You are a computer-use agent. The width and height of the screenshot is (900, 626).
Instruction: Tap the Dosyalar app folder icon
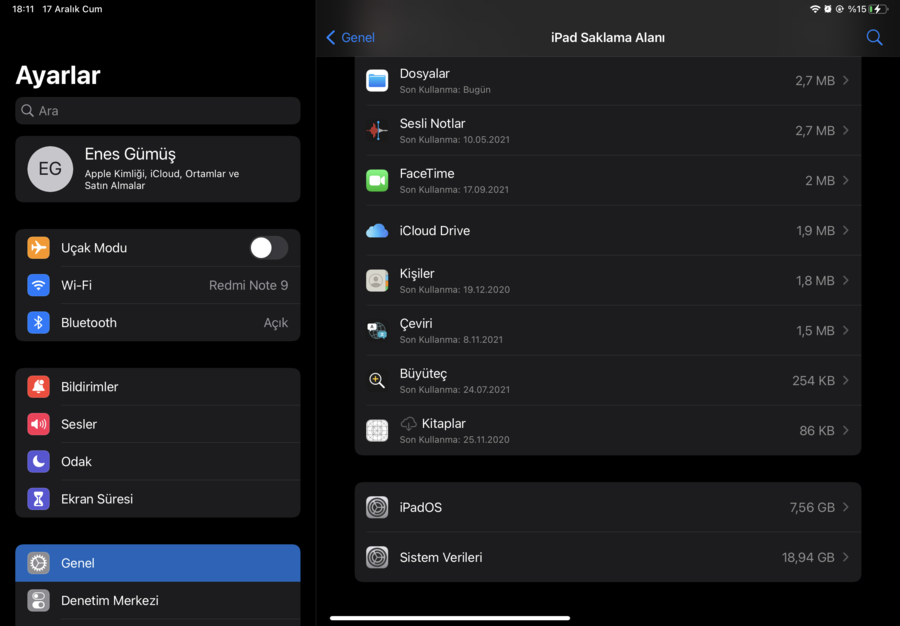tap(377, 81)
